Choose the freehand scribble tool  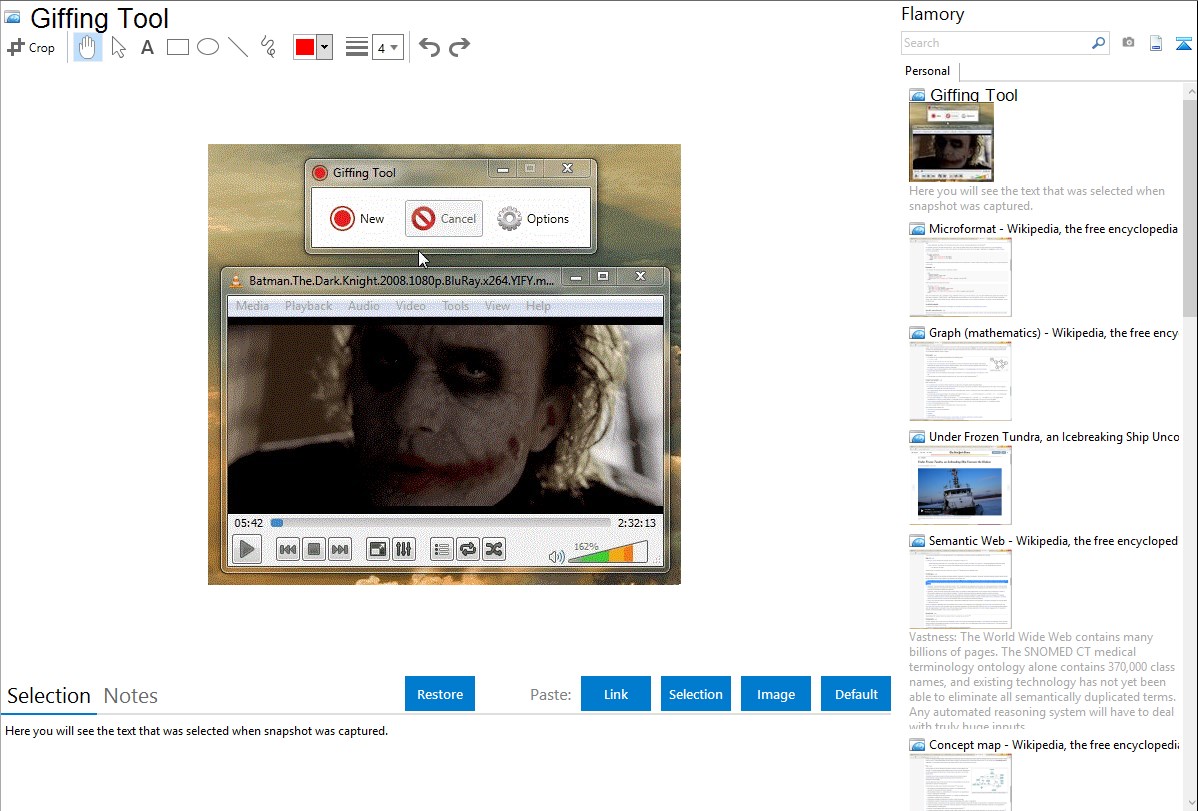(x=268, y=47)
